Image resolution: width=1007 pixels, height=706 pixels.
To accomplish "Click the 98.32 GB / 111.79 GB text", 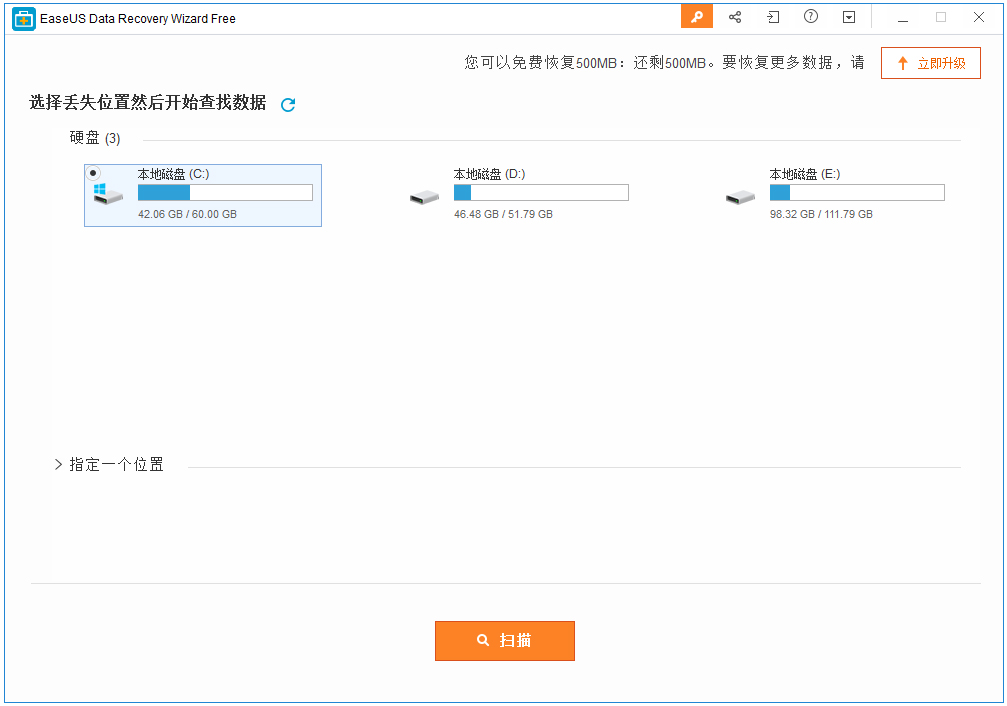I will point(821,214).
